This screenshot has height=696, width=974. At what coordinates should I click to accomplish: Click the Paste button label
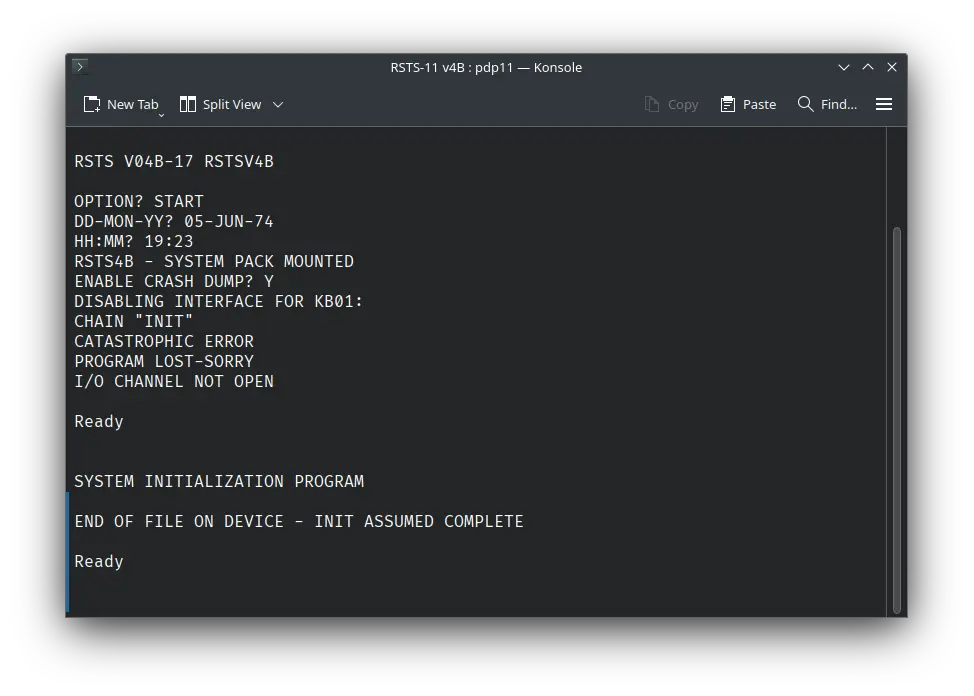(x=758, y=103)
